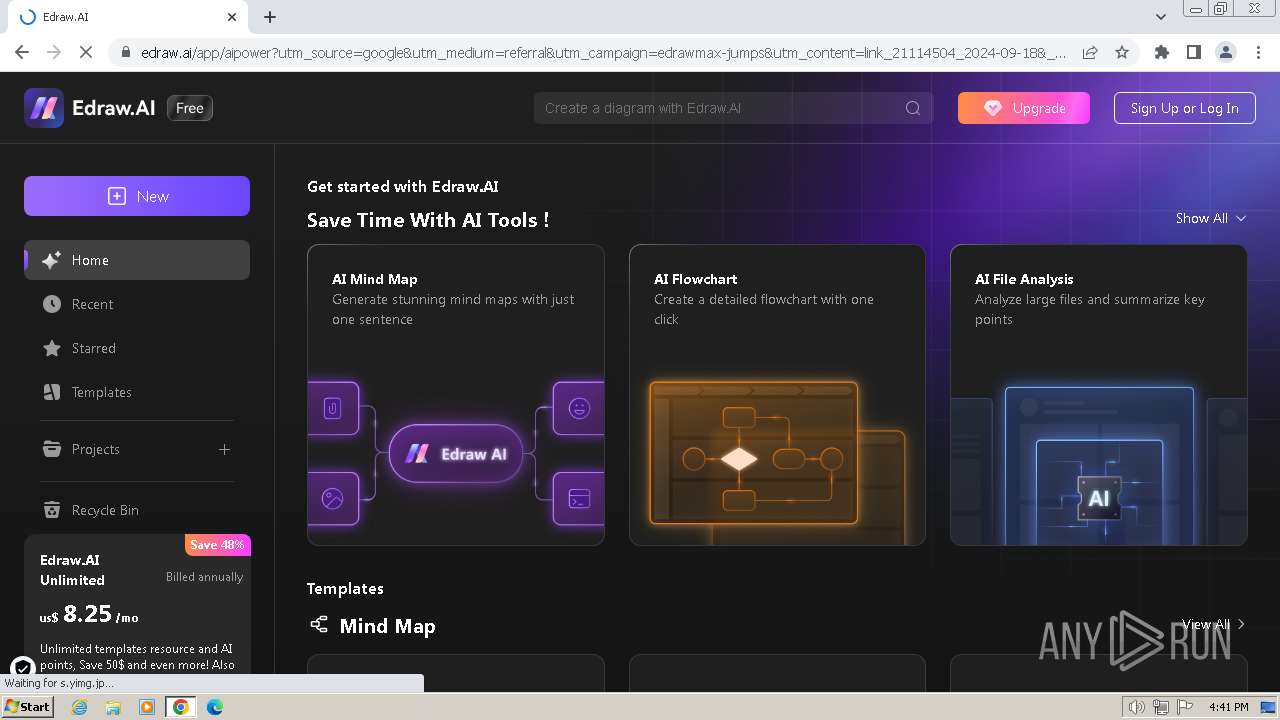This screenshot has height=720, width=1280.
Task: Expand Show All AI tools dropdown
Action: pos(1211,218)
